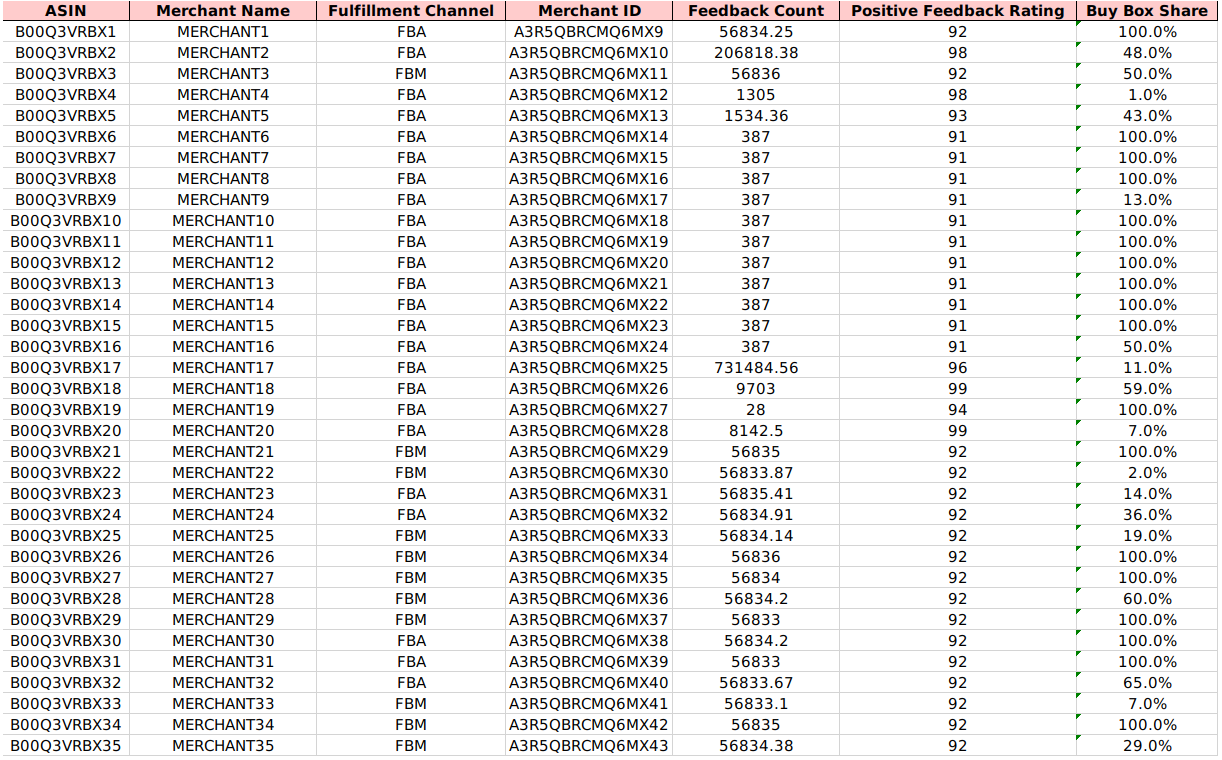The image size is (1222, 760).
Task: Select the 19.0% buy box share cell
Action: (1147, 536)
